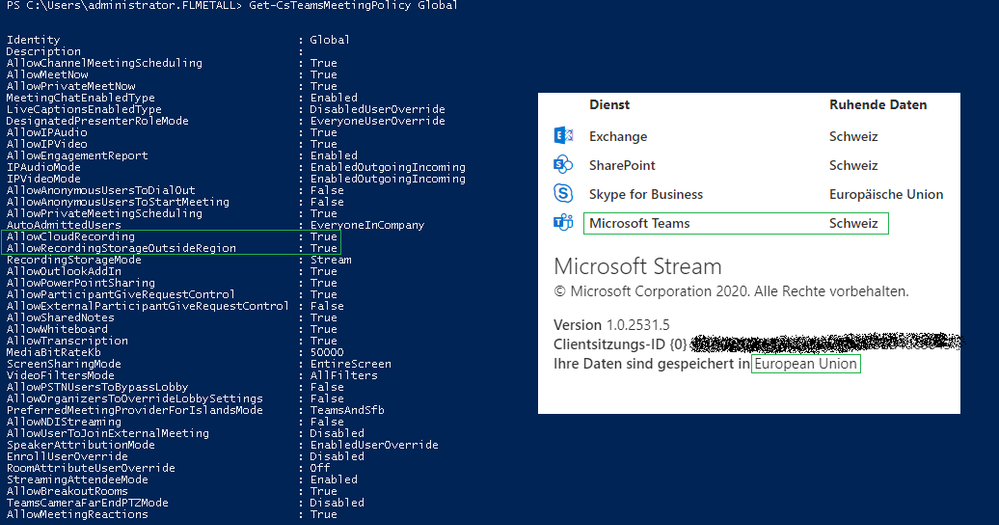This screenshot has width=999, height=525.
Task: Select the SharePoint service name
Action: point(622,165)
